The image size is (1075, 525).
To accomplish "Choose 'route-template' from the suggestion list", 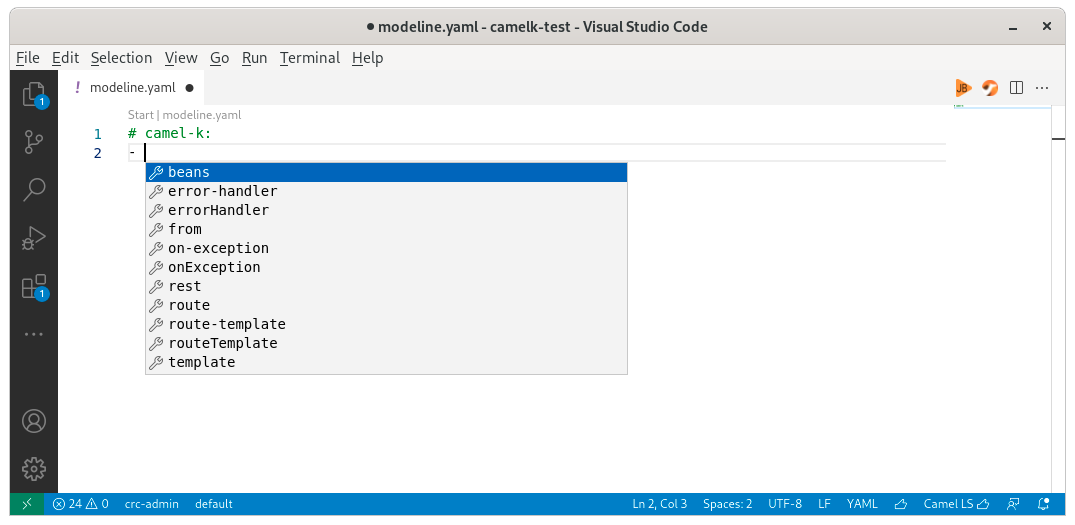I will pos(227,324).
